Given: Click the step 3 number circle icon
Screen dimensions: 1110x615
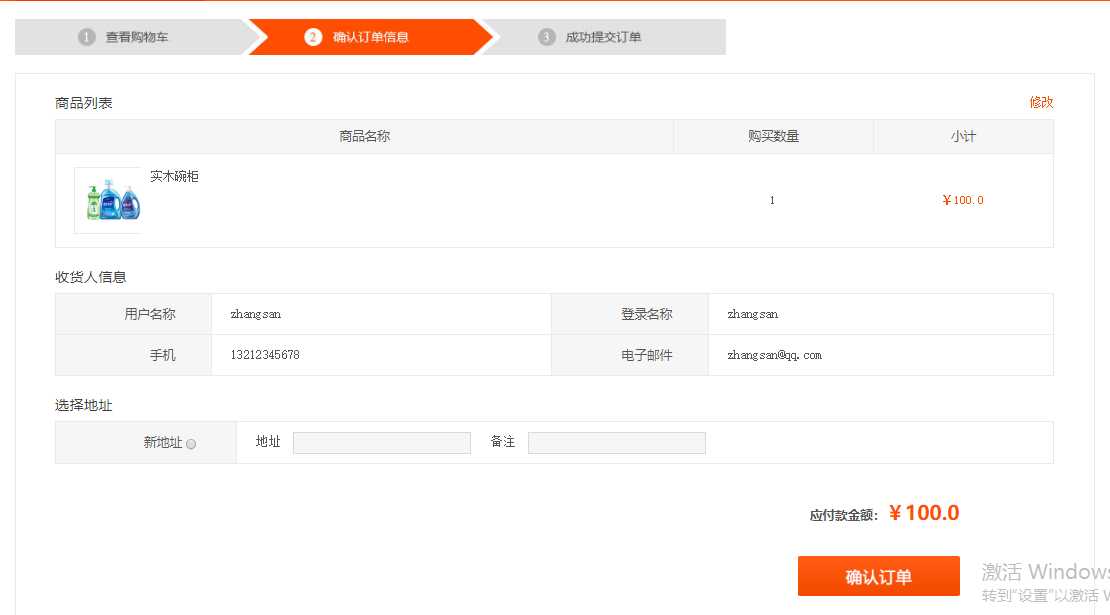Looking at the screenshot, I should click(x=546, y=37).
